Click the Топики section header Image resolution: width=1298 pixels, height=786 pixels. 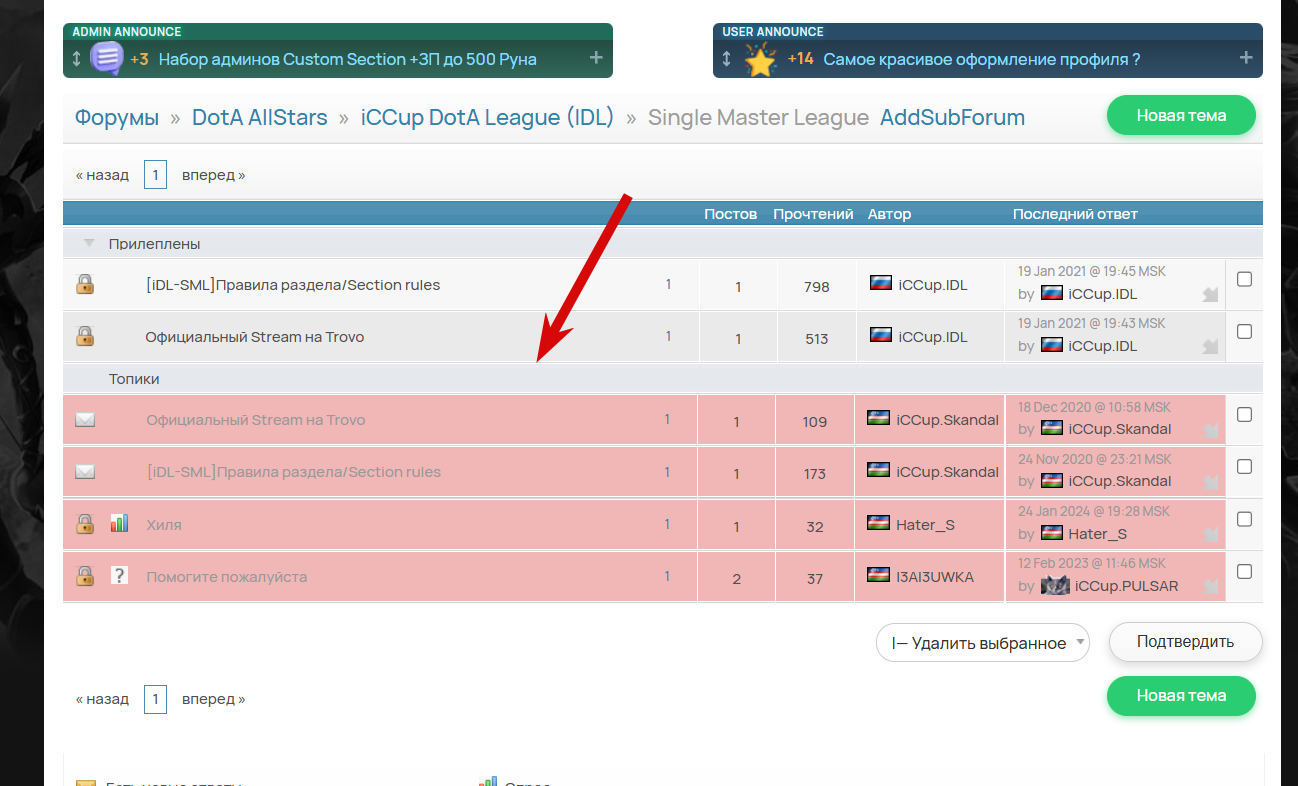[x=134, y=379]
